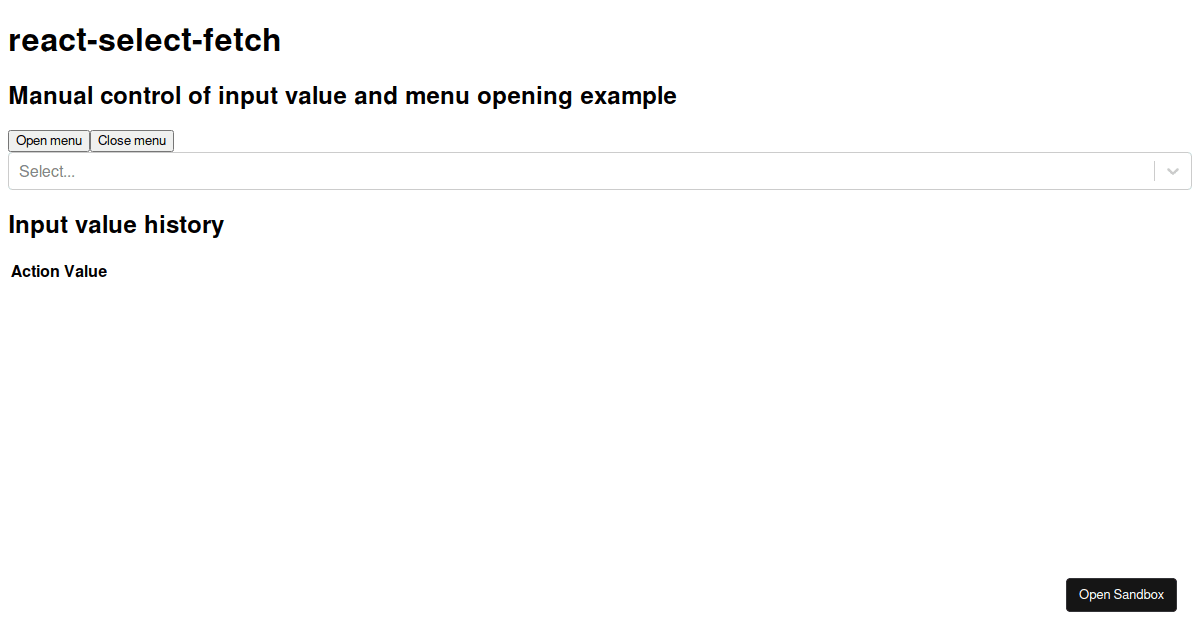Click inside the select box to open options
This screenshot has width=1200, height=630.
tap(500, 170)
